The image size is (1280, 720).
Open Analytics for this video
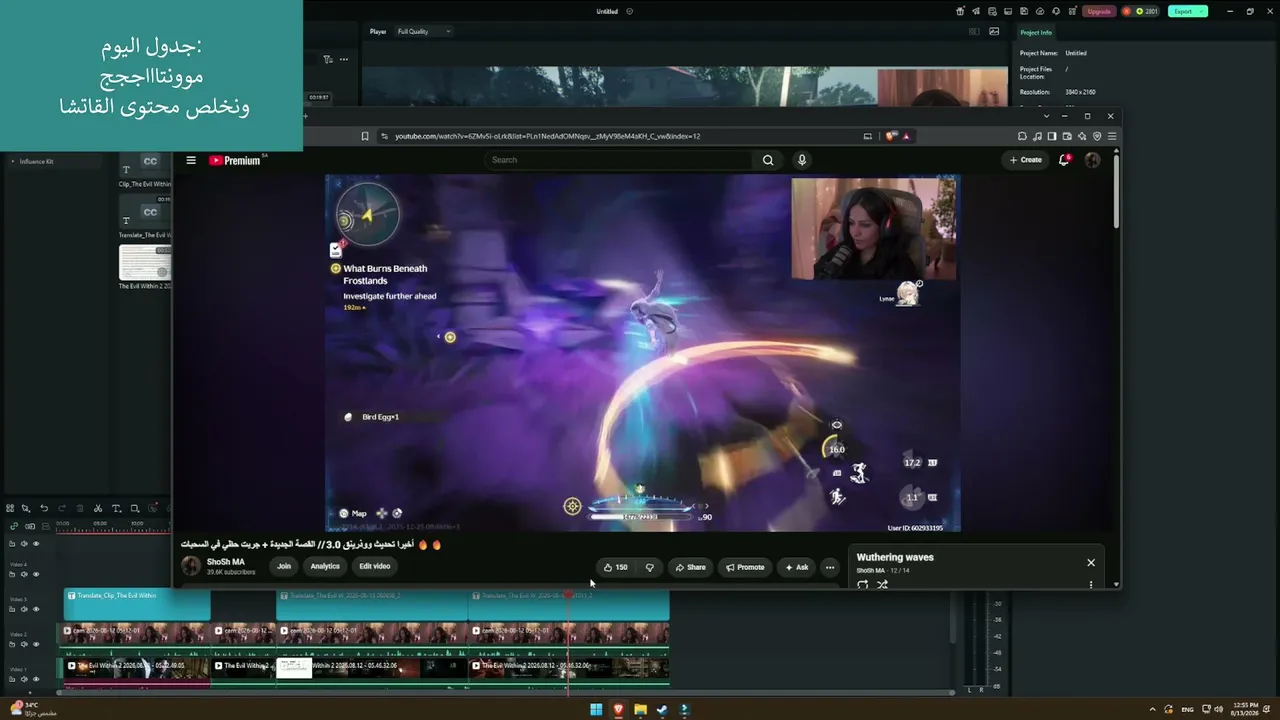coord(325,566)
